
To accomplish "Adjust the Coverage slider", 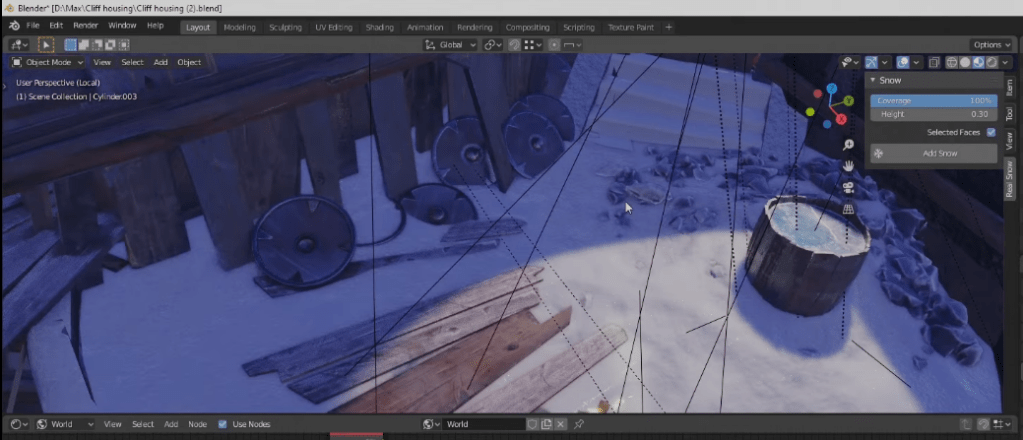I will (933, 101).
